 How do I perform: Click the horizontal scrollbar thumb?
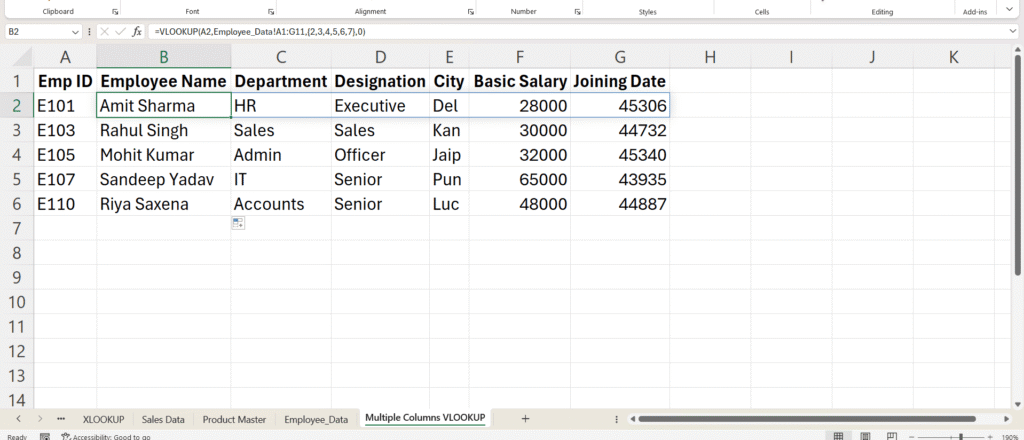(x=807, y=419)
